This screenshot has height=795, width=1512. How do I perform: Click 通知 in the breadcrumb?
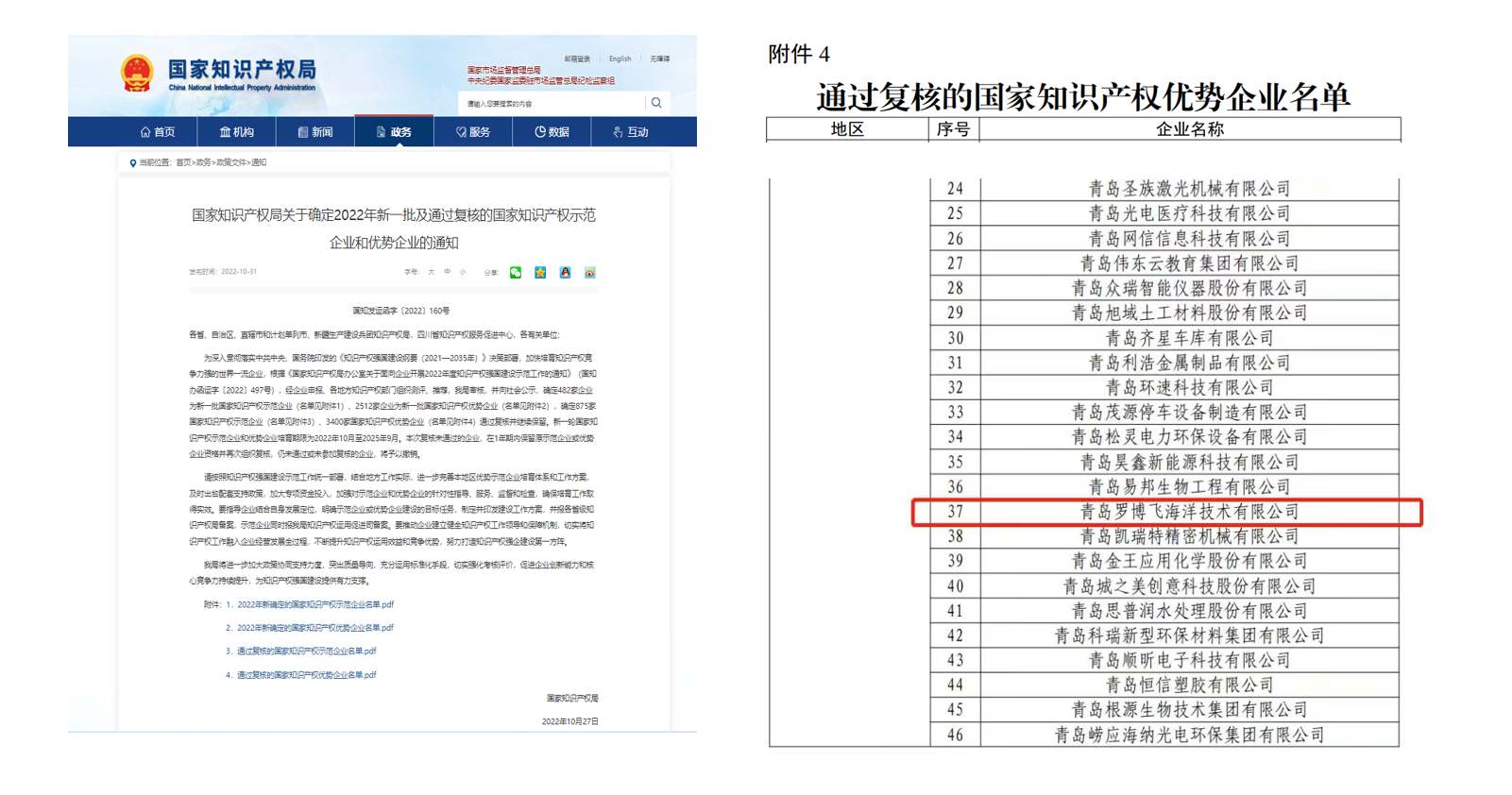259,162
